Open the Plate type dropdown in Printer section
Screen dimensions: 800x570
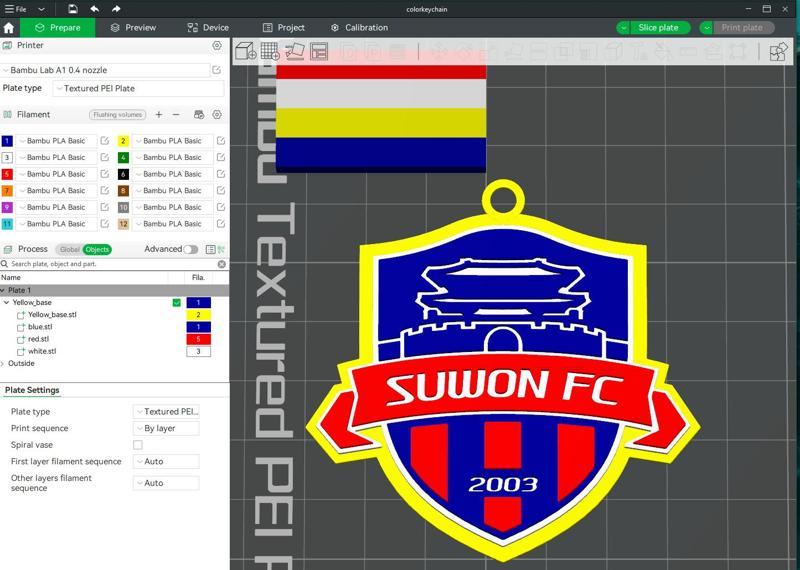138,88
